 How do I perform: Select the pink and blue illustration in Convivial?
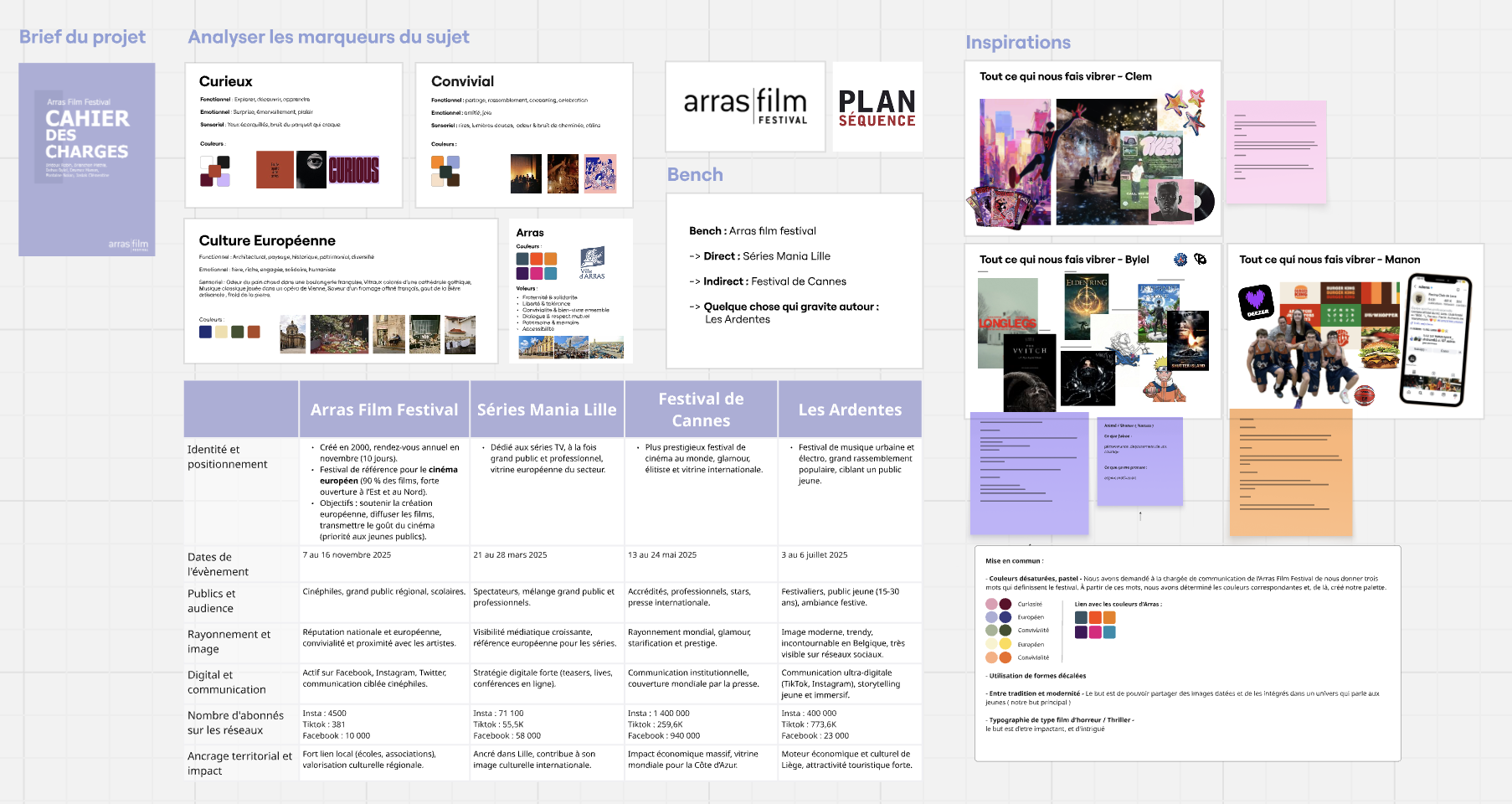(x=600, y=173)
